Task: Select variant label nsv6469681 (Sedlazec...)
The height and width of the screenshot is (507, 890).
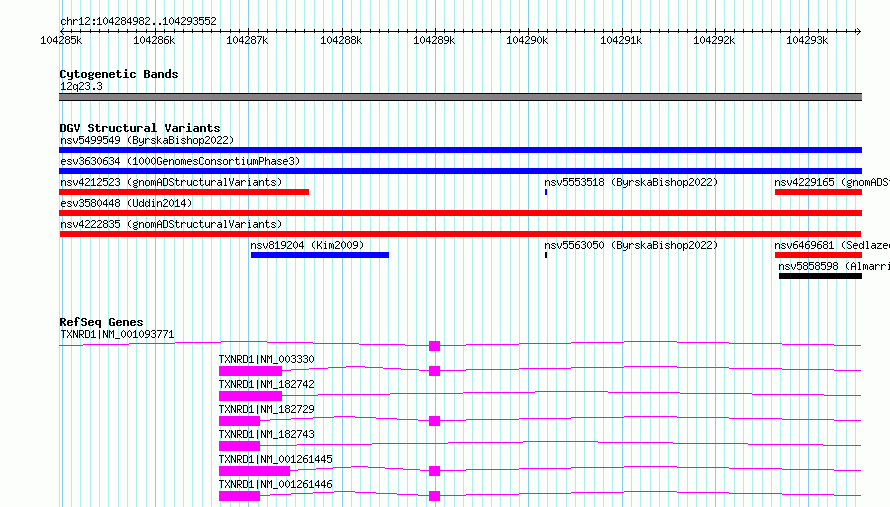Action: pos(832,245)
